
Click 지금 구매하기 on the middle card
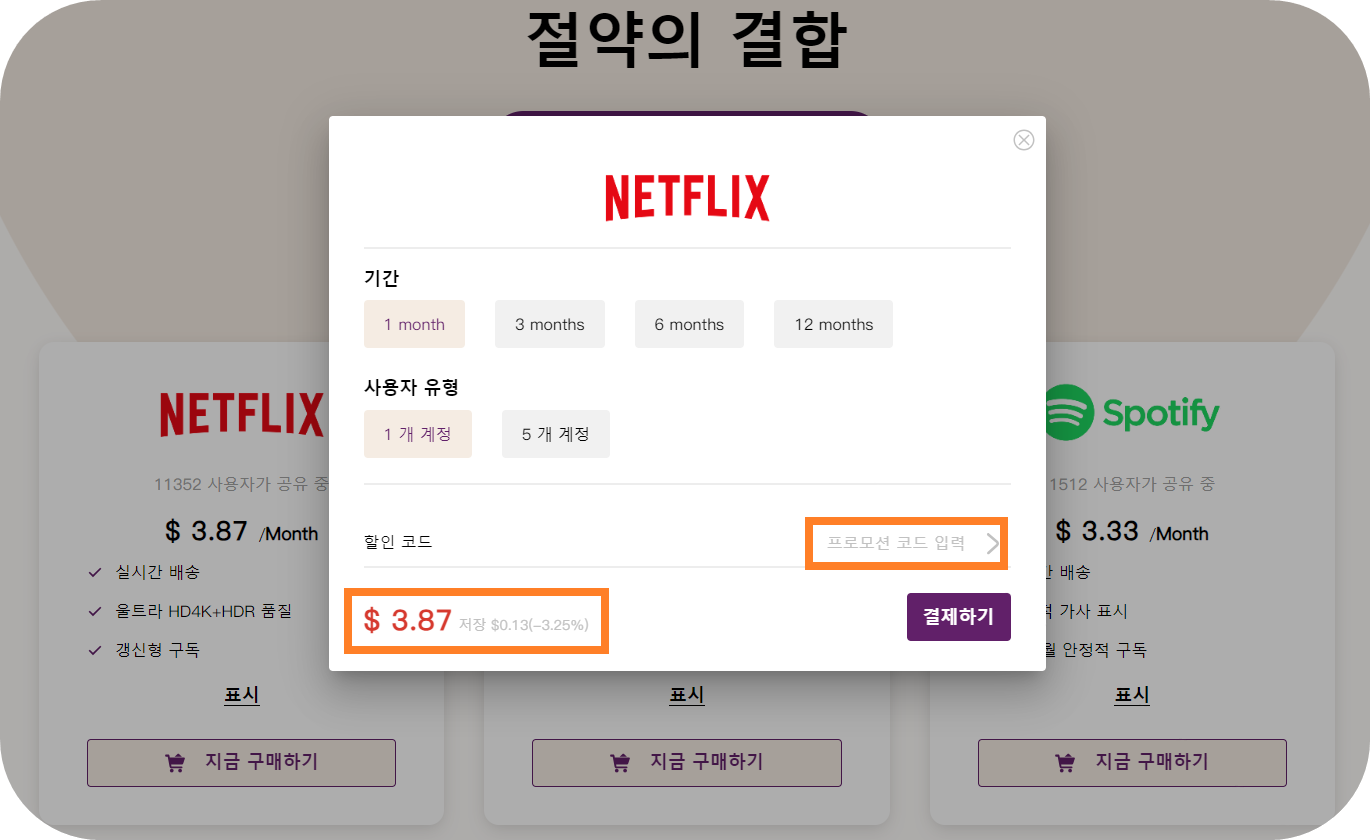tap(687, 763)
